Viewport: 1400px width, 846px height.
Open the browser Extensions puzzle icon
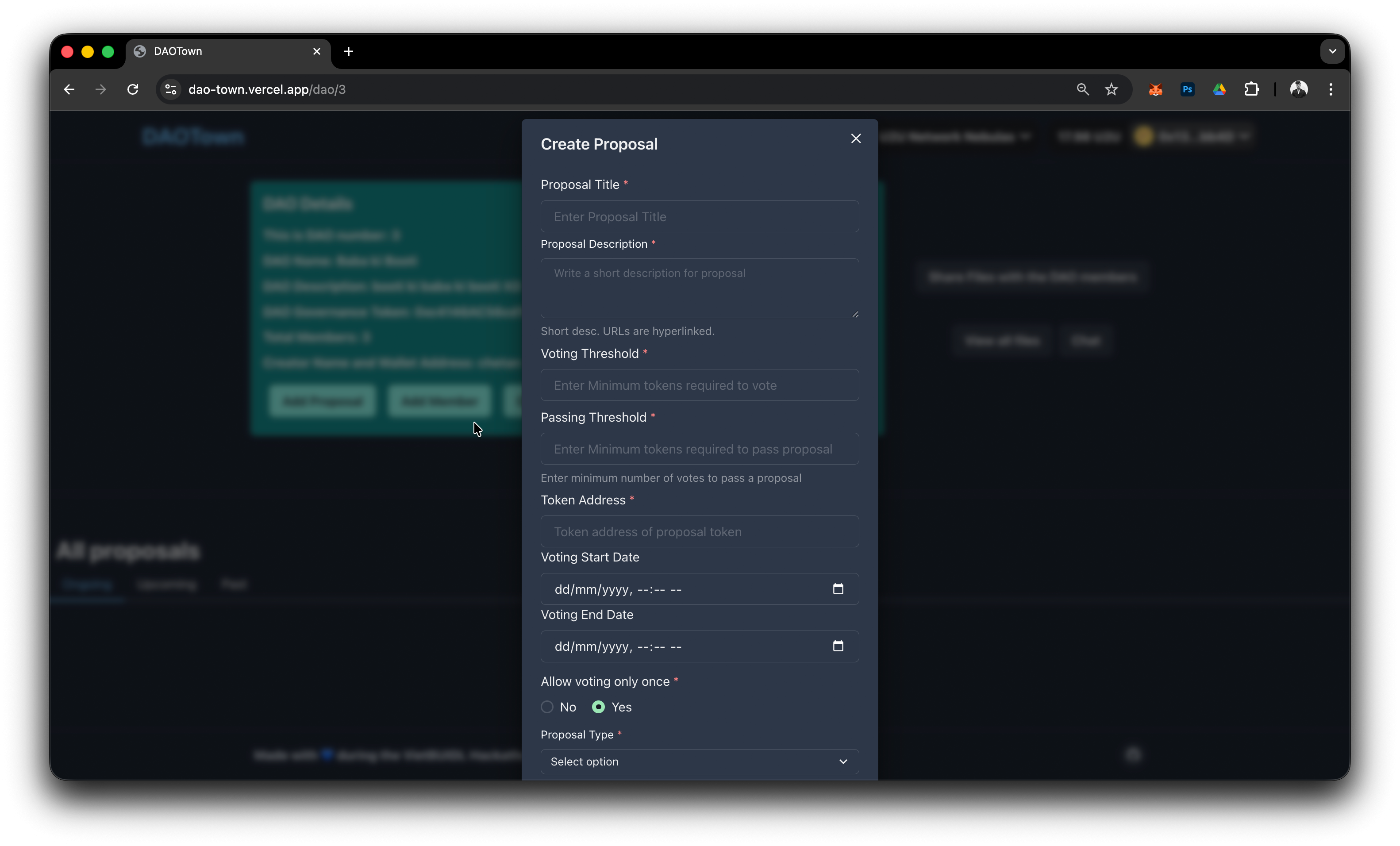[1251, 89]
